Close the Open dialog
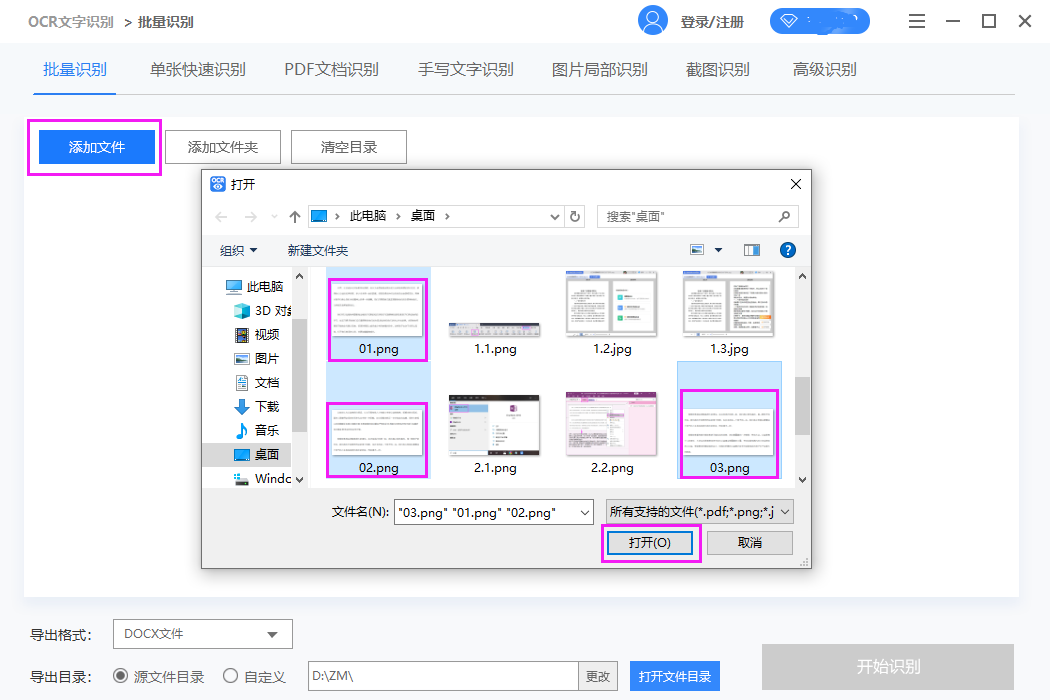 click(796, 184)
